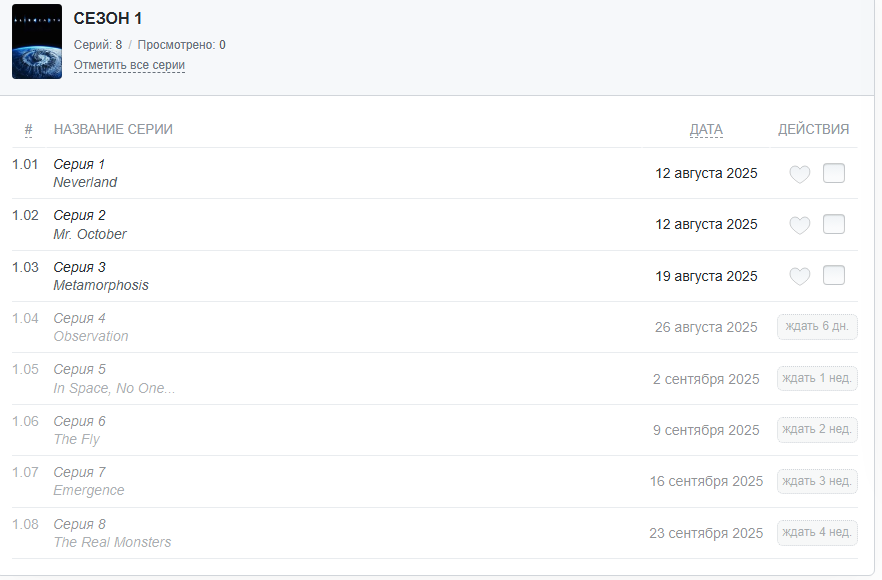Click the 'ждать 2 нед.' wait badge
This screenshot has height=580, width=882.
click(x=817, y=430)
